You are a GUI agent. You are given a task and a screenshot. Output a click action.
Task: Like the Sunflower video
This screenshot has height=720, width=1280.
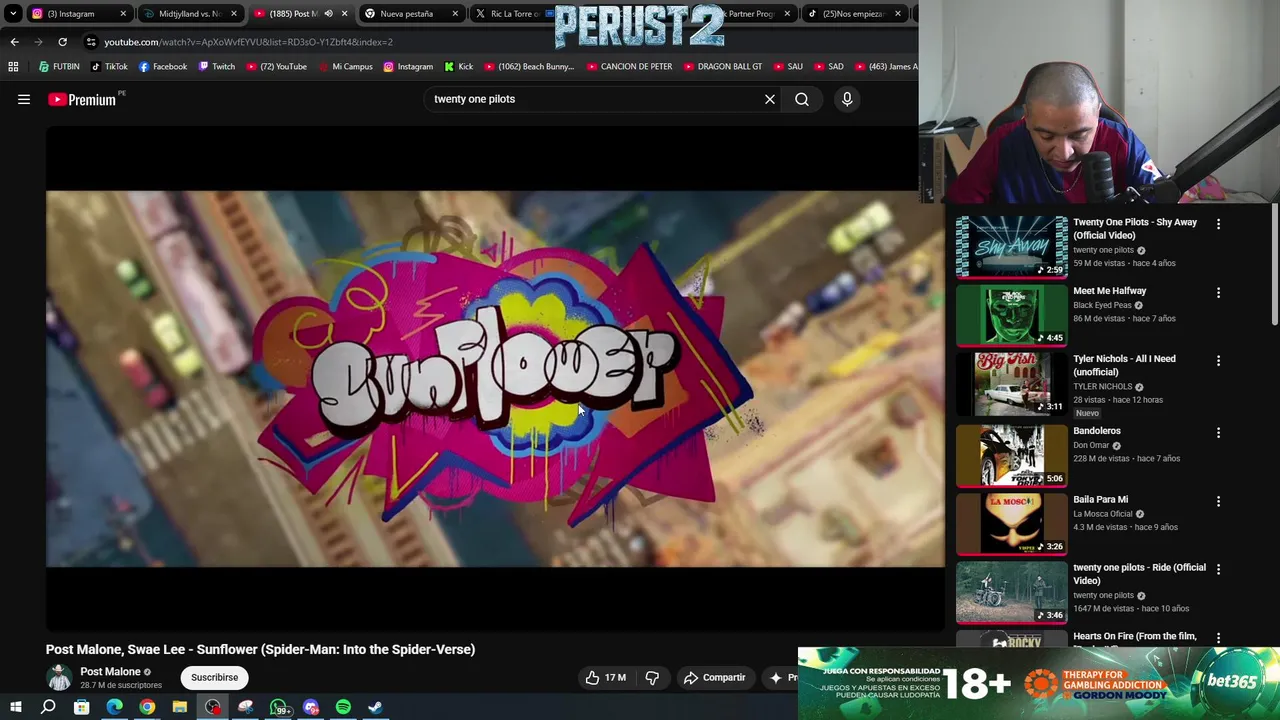[606, 677]
